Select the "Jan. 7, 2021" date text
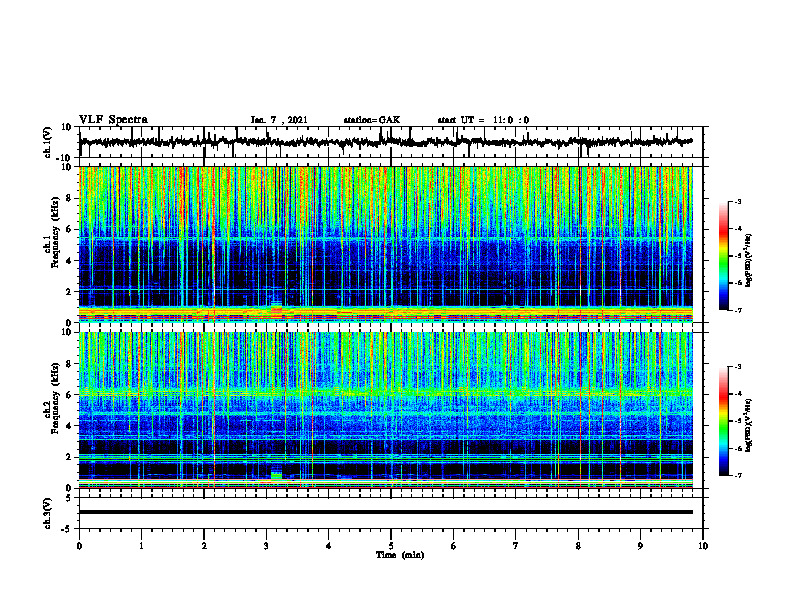Screen dimensions: 792x612 (279, 120)
